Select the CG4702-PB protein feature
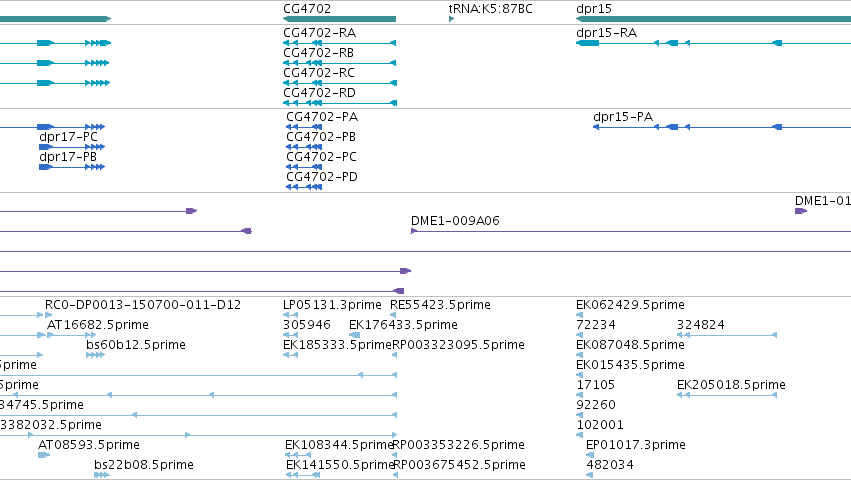 point(304,147)
